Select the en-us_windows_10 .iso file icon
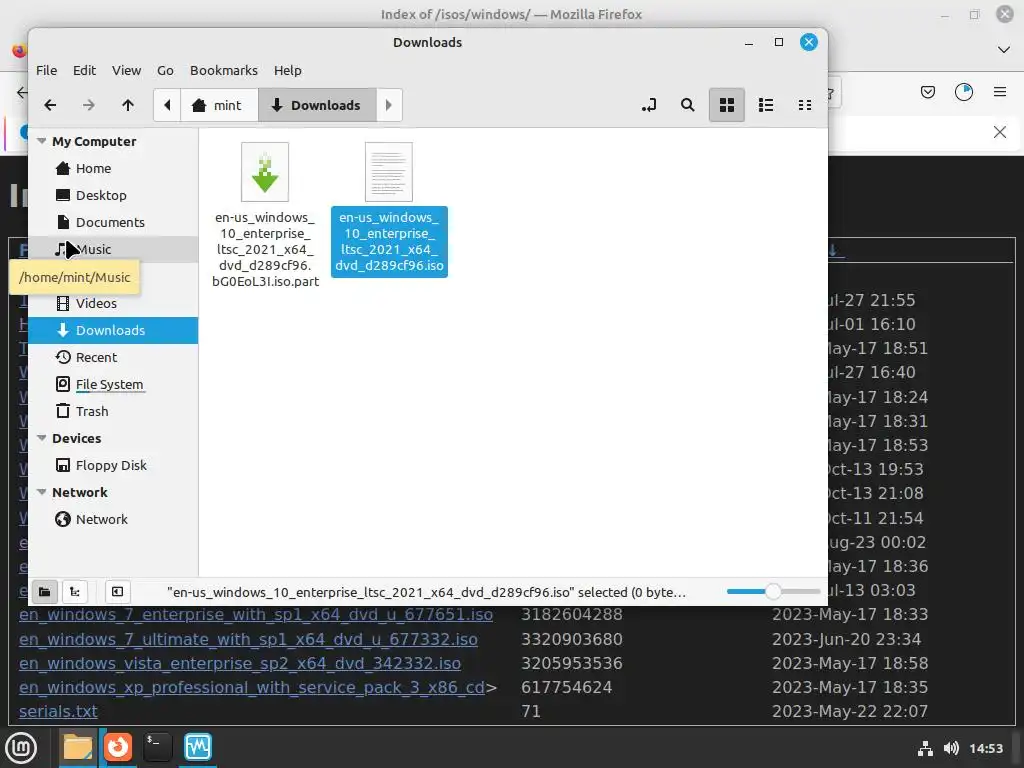Image resolution: width=1024 pixels, height=768 pixels. point(389,172)
